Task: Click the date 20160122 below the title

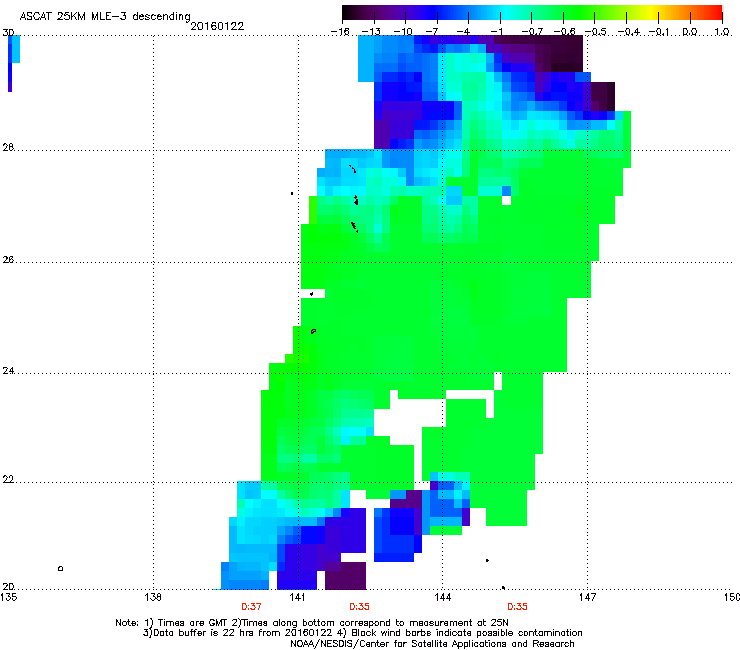Action: [217, 26]
